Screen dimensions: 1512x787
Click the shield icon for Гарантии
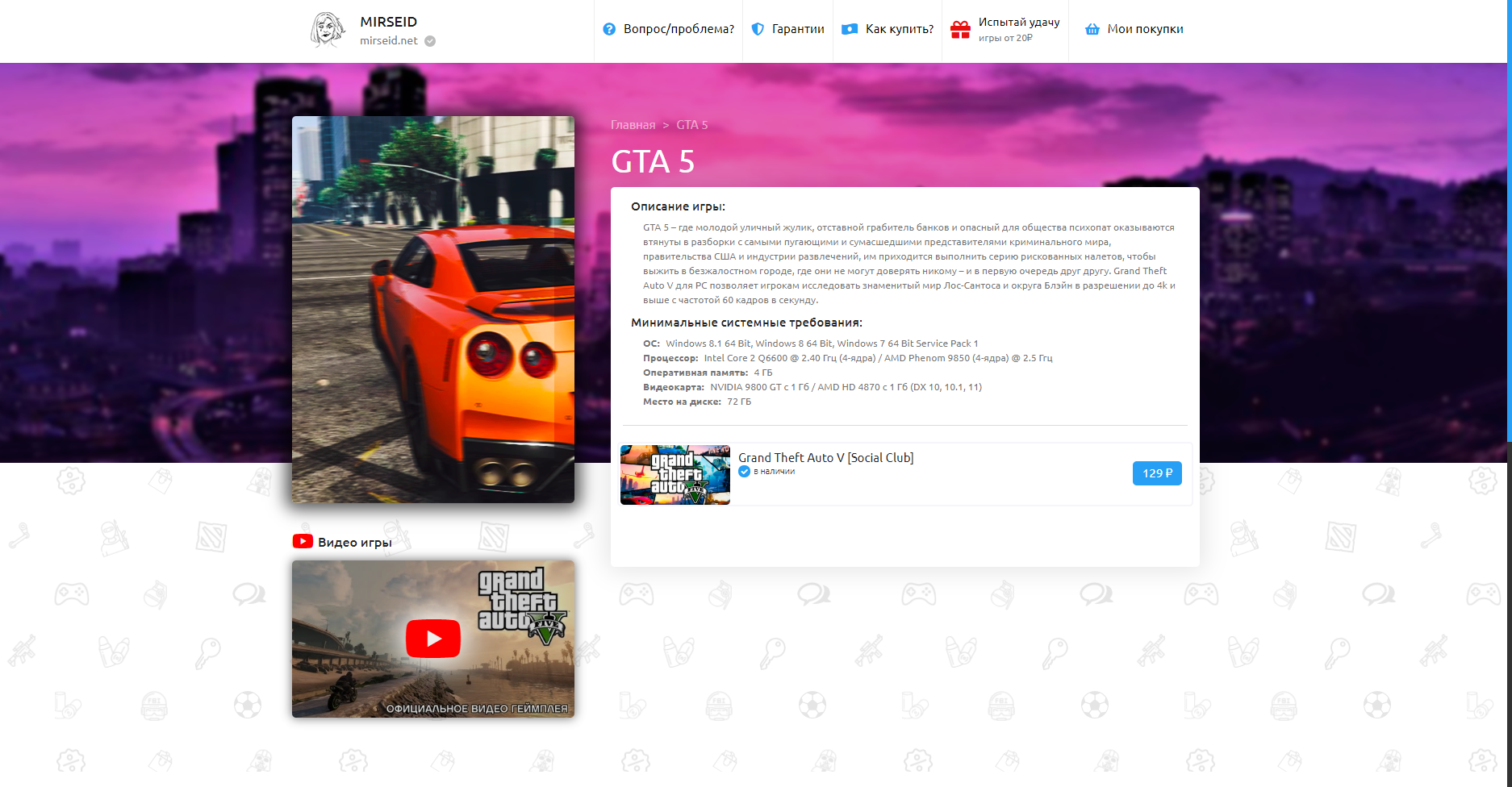point(758,29)
